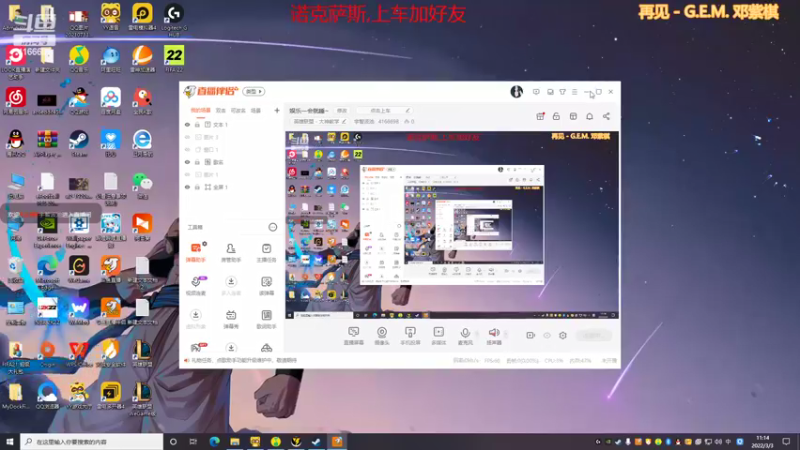The height and width of the screenshot is (450, 800).
Task: Toggle visibility of the 文本 1 layer
Action: pyautogui.click(x=187, y=124)
